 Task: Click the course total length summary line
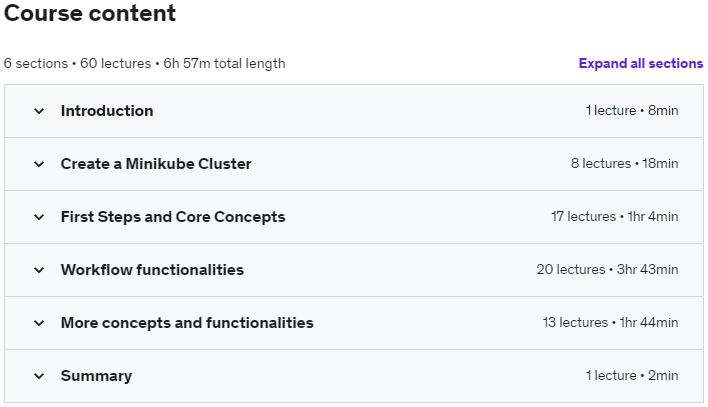coord(144,63)
